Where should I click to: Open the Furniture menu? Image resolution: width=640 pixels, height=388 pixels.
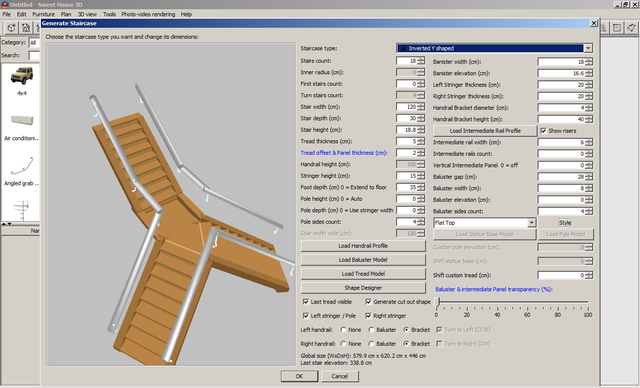[43, 14]
